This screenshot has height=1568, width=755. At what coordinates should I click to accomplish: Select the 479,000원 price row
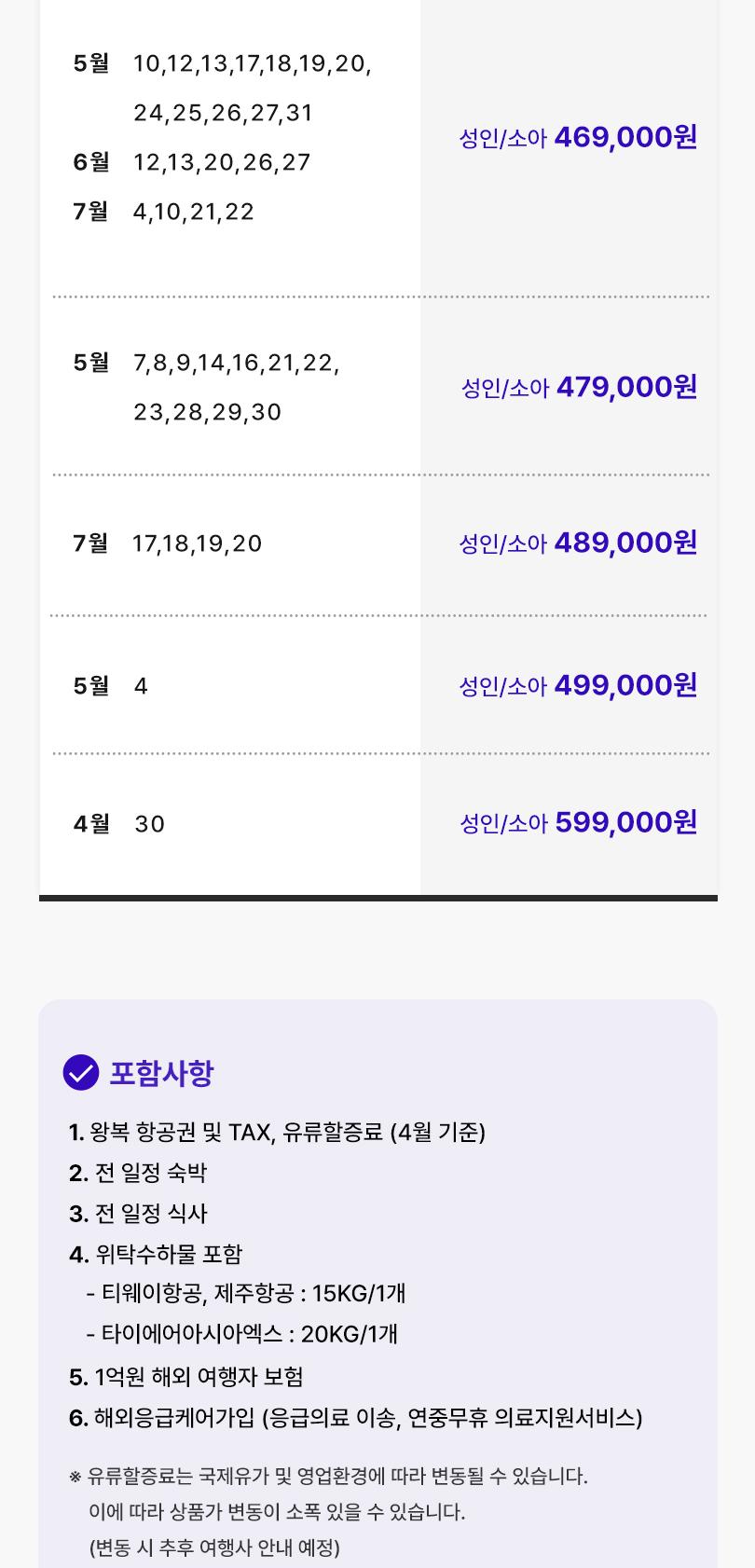(x=378, y=387)
